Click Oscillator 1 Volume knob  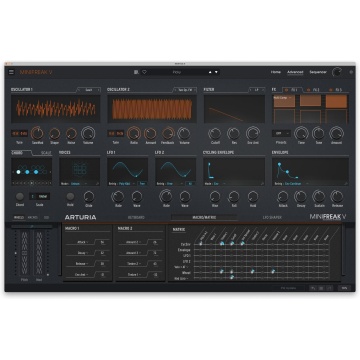tap(88, 133)
